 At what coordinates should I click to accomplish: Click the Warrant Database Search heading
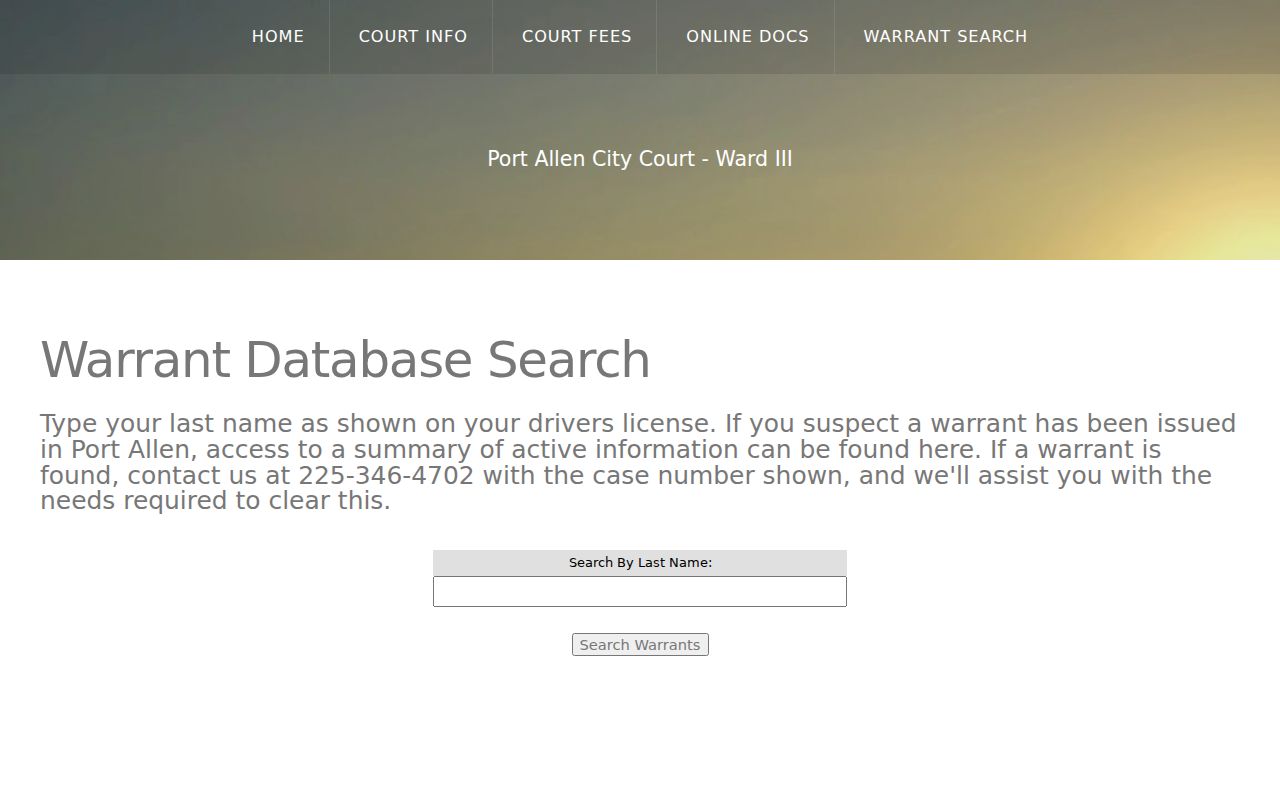click(345, 360)
